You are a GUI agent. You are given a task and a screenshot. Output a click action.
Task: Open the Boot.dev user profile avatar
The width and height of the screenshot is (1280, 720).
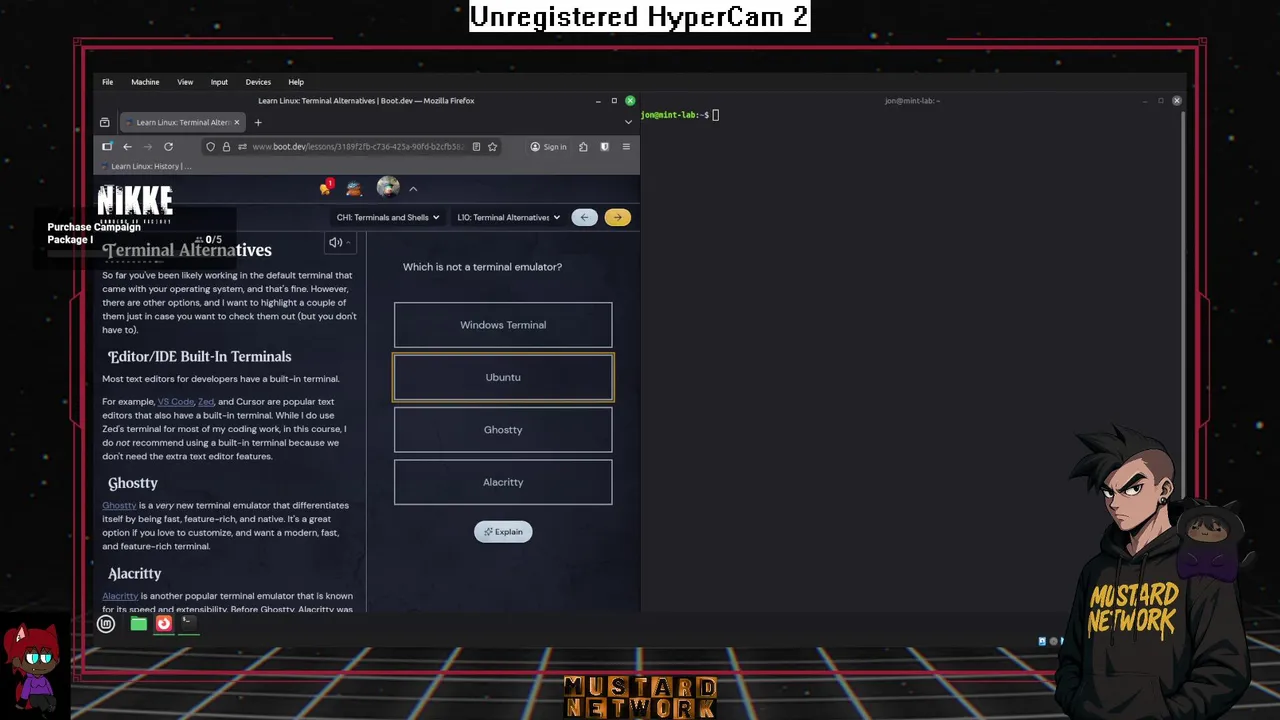388,187
